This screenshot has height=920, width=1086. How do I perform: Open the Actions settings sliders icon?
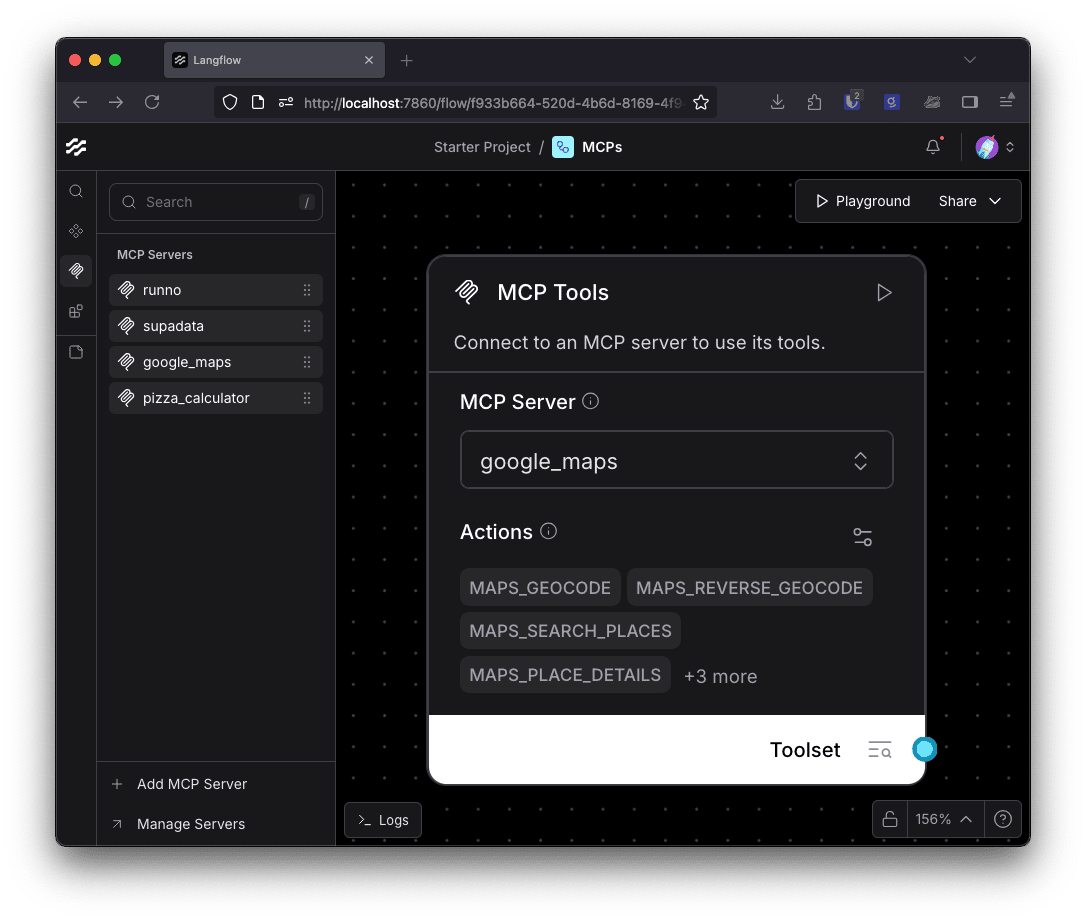(x=862, y=537)
